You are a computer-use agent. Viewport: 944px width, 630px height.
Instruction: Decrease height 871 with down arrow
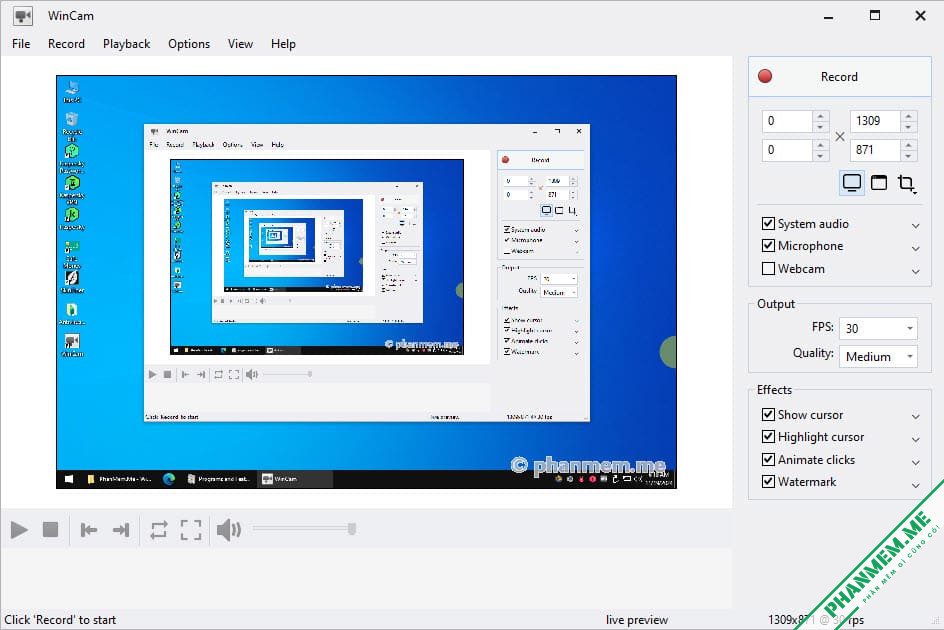pyautogui.click(x=908, y=156)
